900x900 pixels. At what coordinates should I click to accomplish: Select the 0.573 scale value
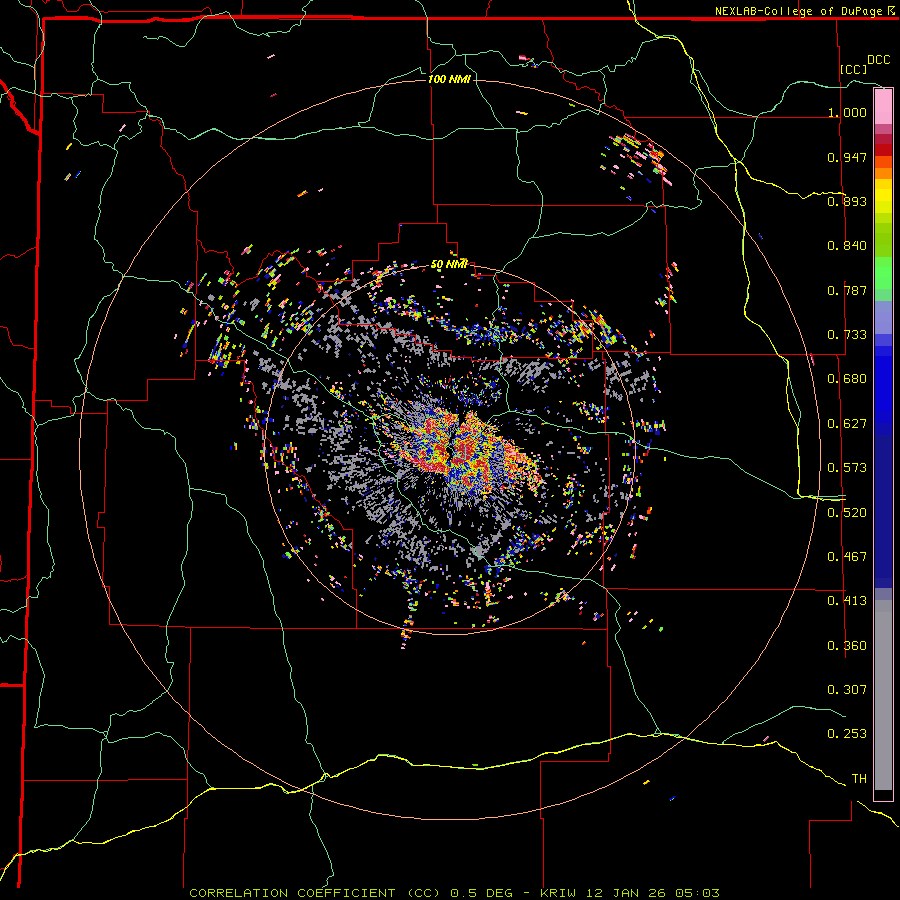(847, 468)
